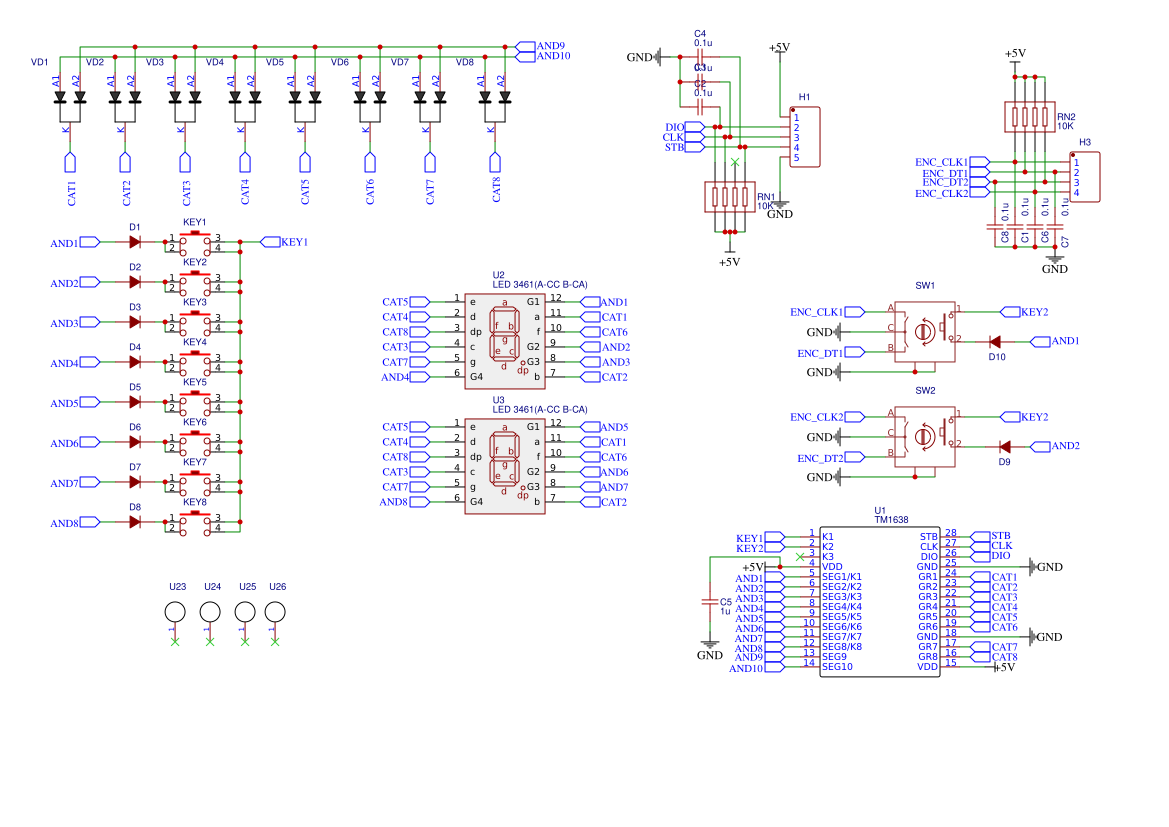Click the D9 diode next to SW2
Screen dimensions: 1169x827
click(1004, 447)
